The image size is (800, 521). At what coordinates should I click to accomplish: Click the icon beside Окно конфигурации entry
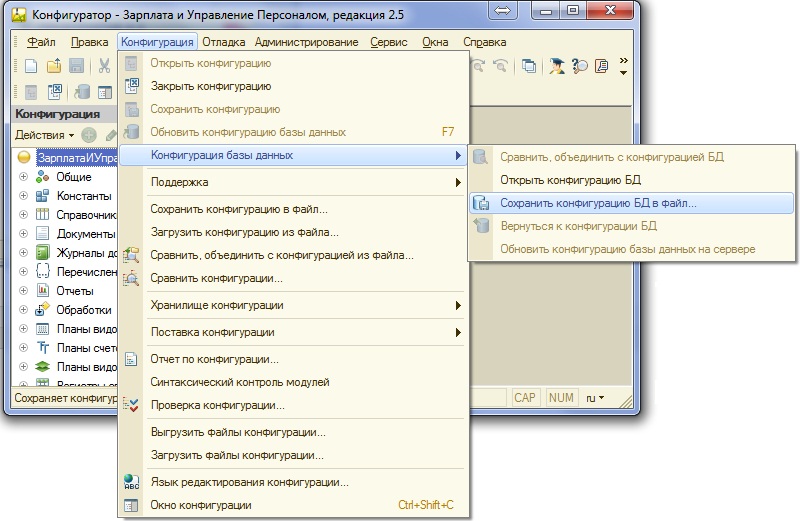131,505
